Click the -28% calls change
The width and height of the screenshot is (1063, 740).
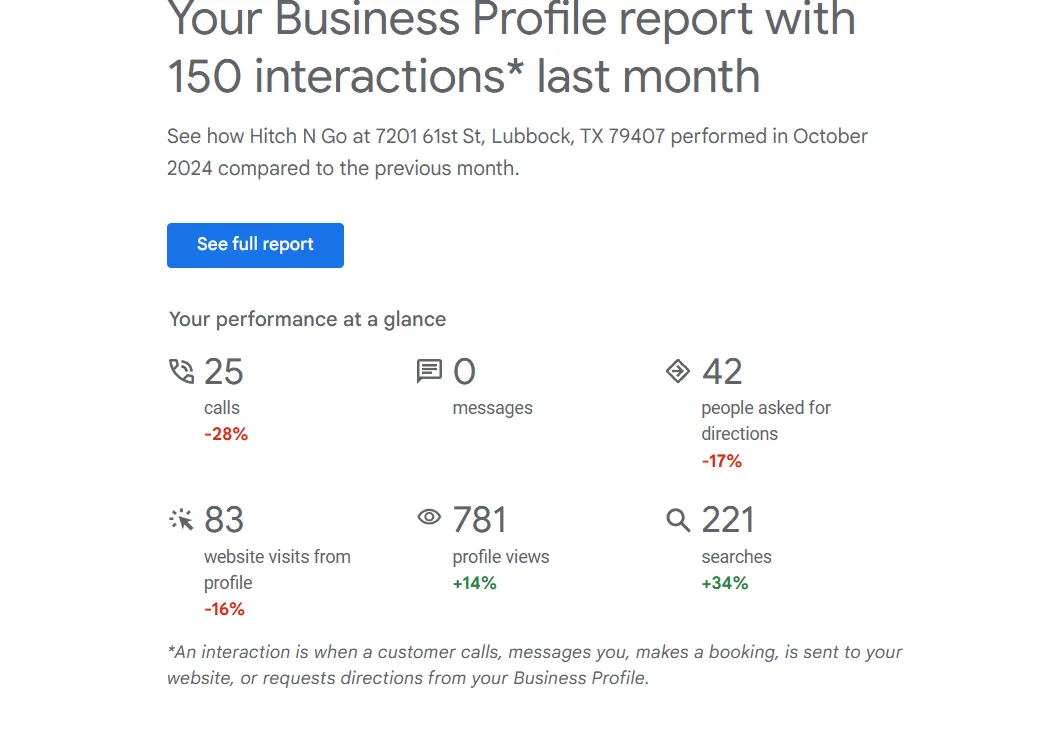226,434
